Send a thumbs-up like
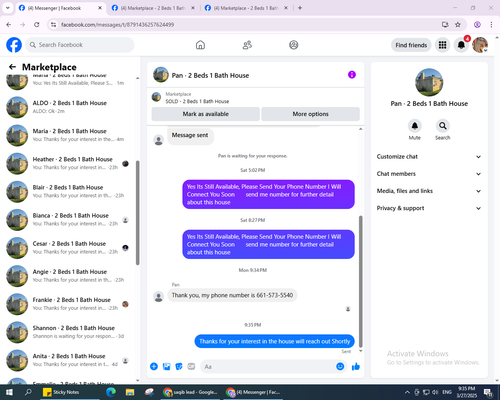The image size is (500, 400). (x=356, y=367)
